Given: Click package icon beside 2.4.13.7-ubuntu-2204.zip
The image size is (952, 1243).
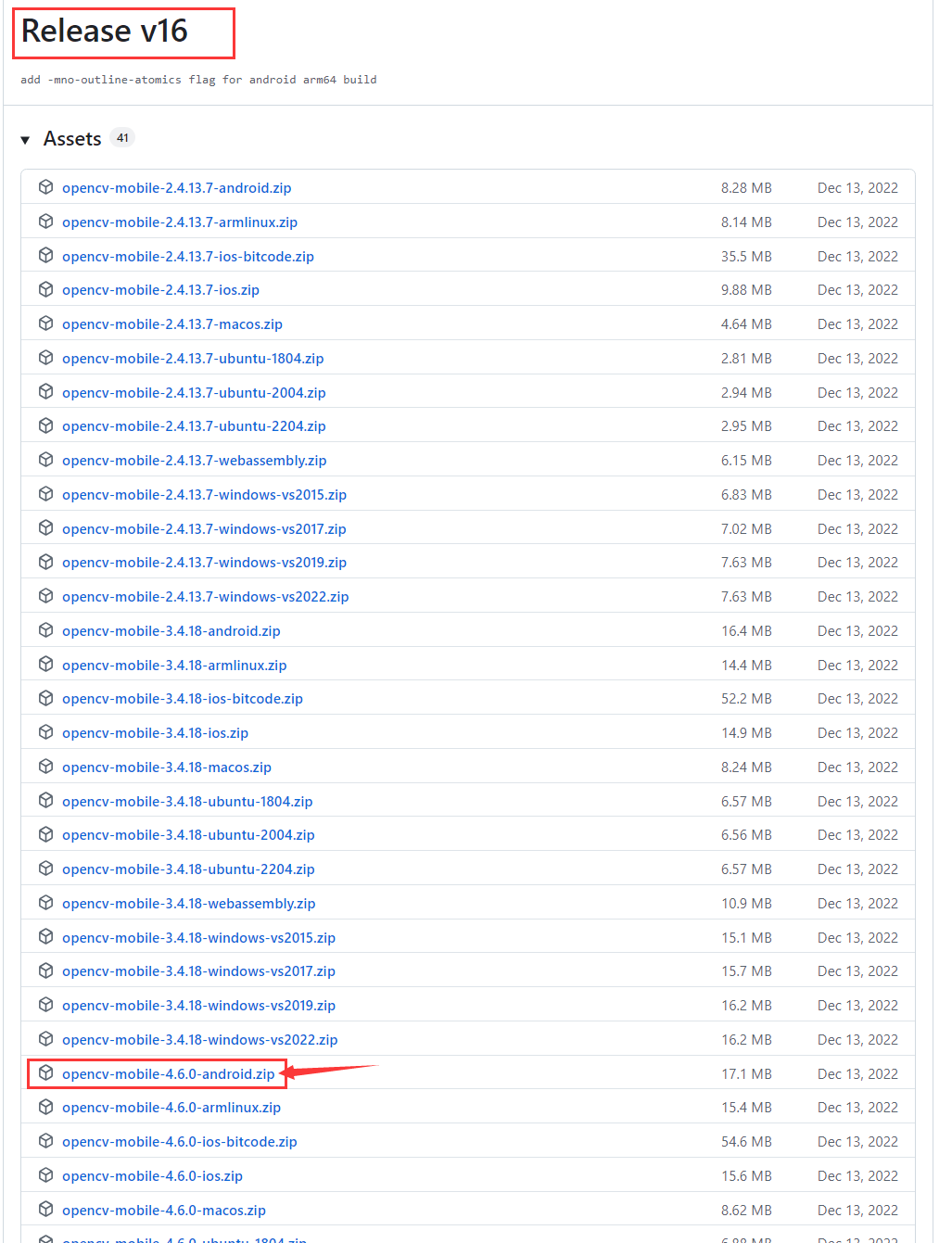Looking at the screenshot, I should [x=45, y=425].
